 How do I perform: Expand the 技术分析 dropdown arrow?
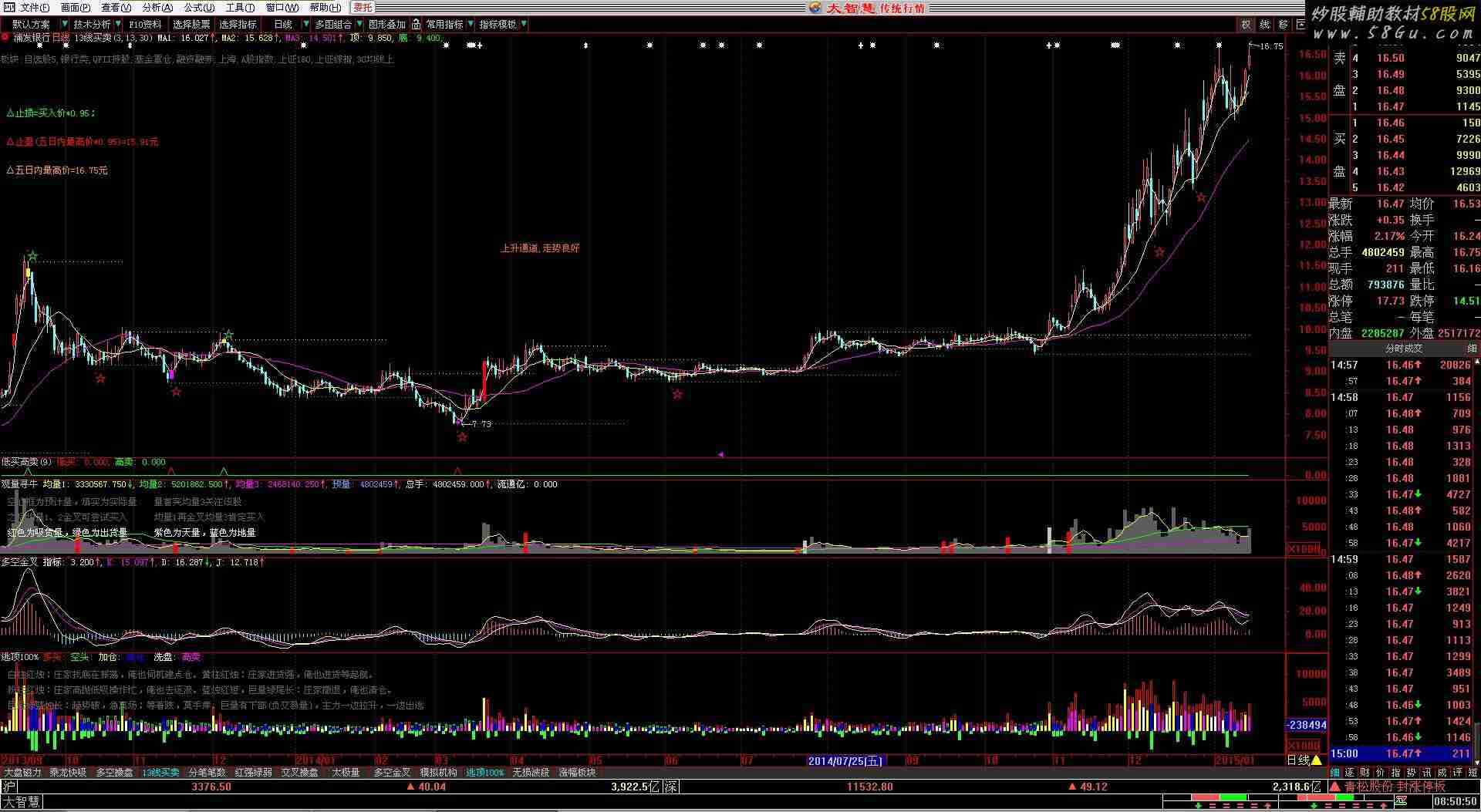118,25
